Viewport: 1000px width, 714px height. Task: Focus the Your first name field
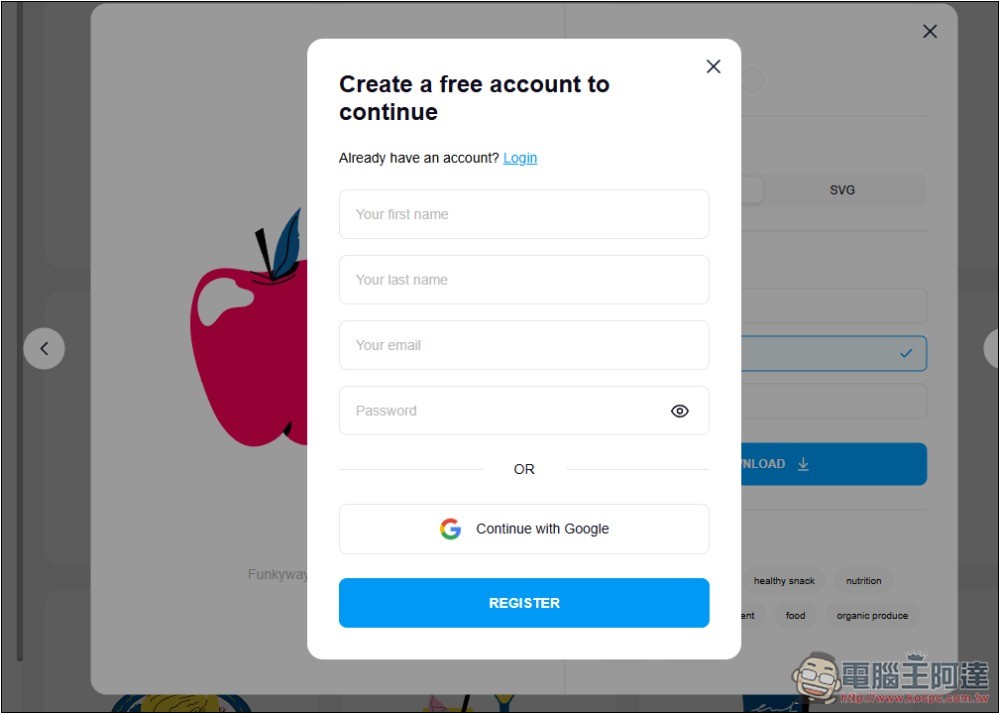(x=524, y=214)
